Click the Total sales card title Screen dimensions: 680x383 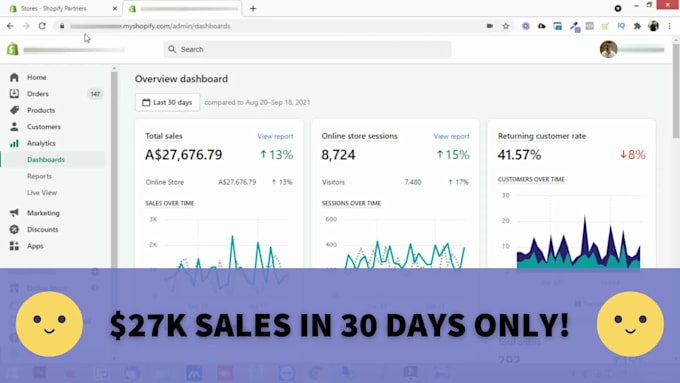(164, 136)
